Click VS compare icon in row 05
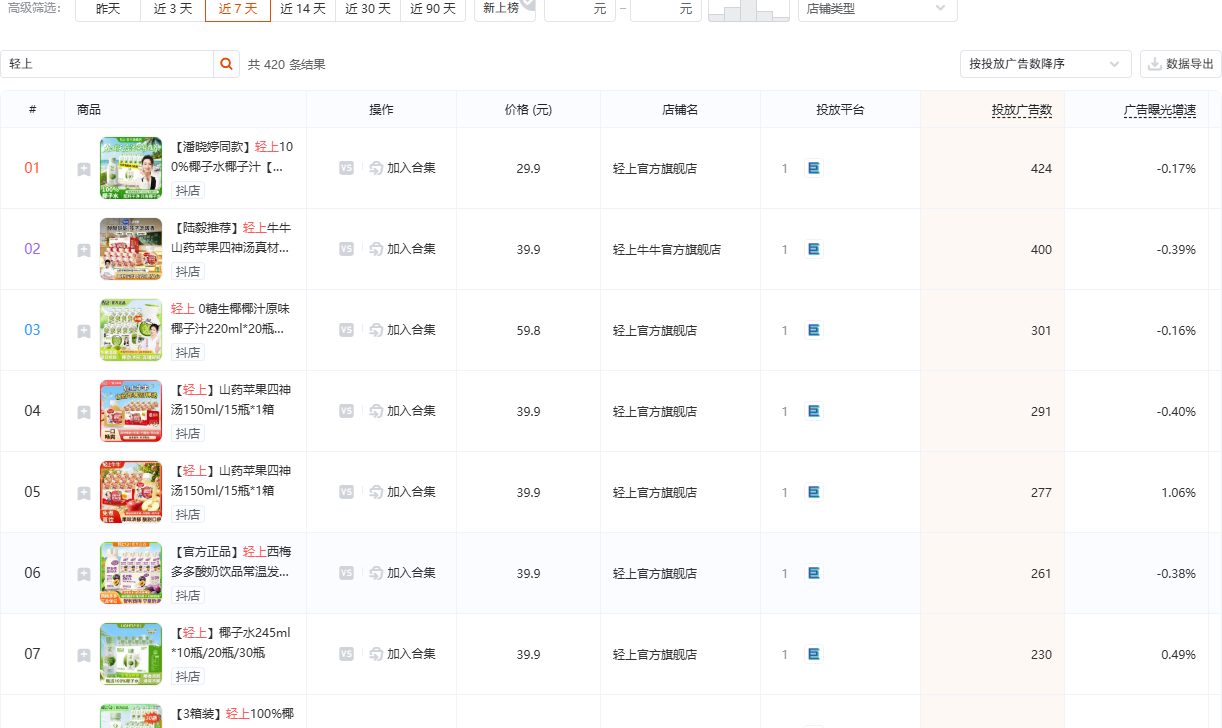 346,492
